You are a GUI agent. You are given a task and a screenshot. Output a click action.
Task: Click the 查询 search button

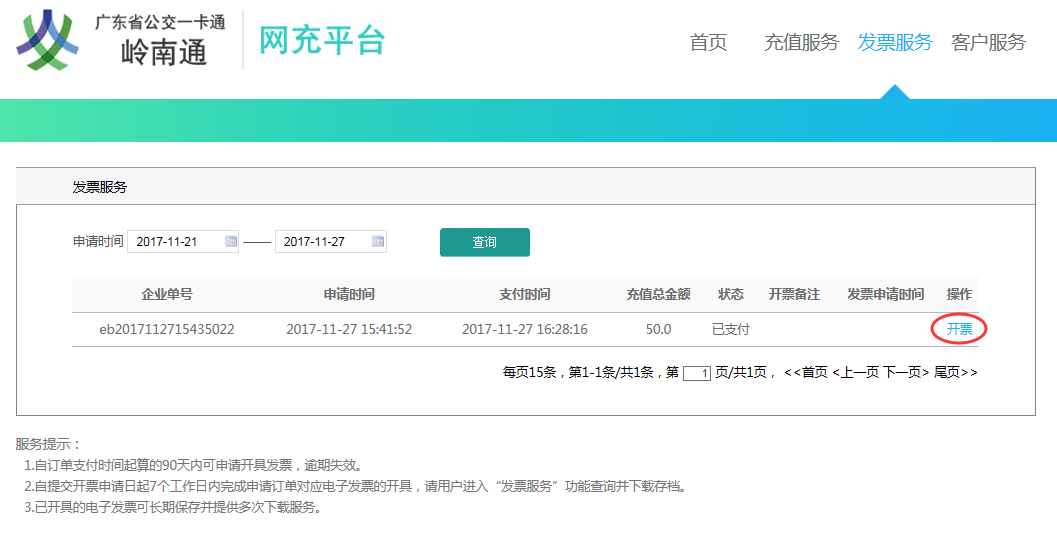point(485,243)
